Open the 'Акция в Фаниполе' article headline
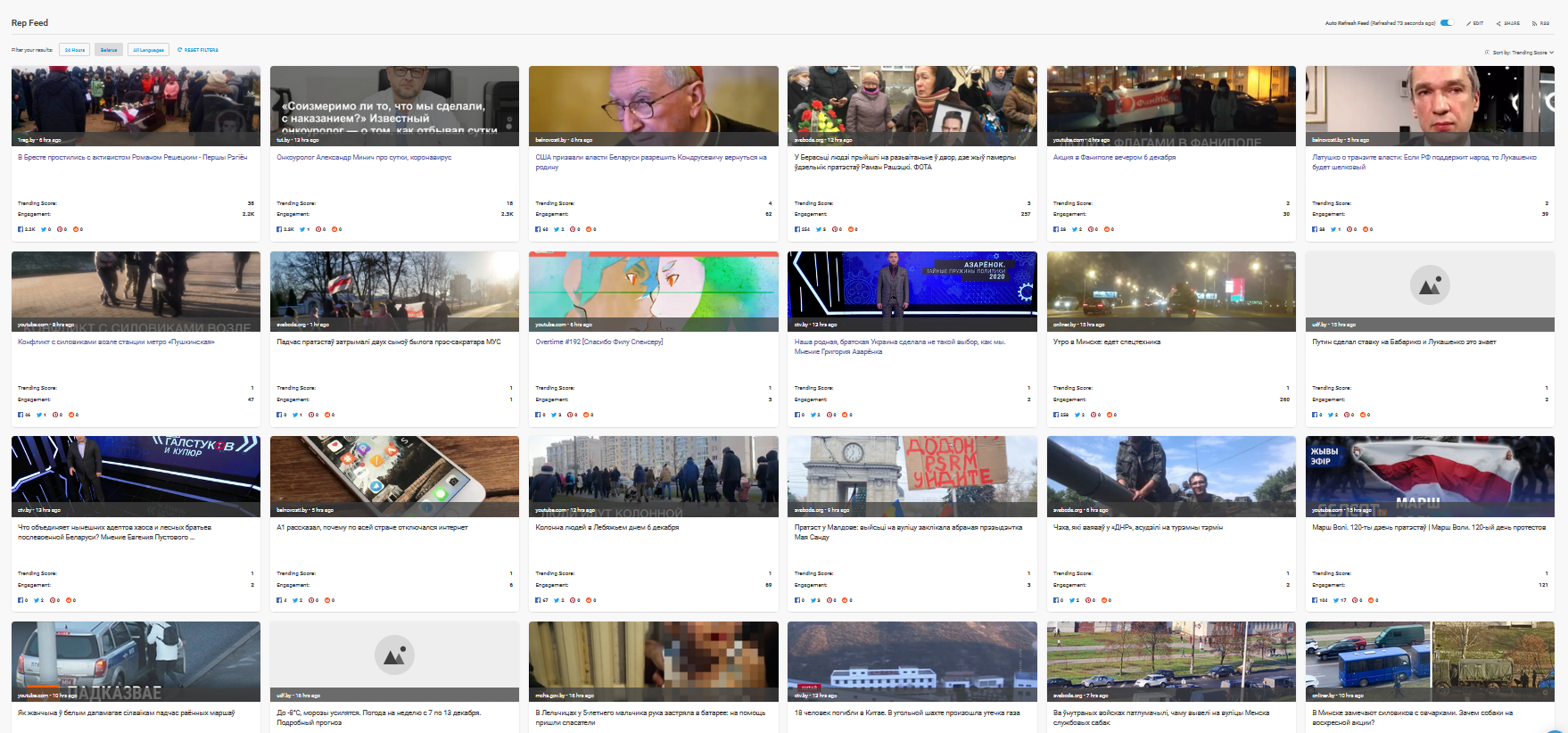The image size is (1568, 733). click(x=1114, y=157)
